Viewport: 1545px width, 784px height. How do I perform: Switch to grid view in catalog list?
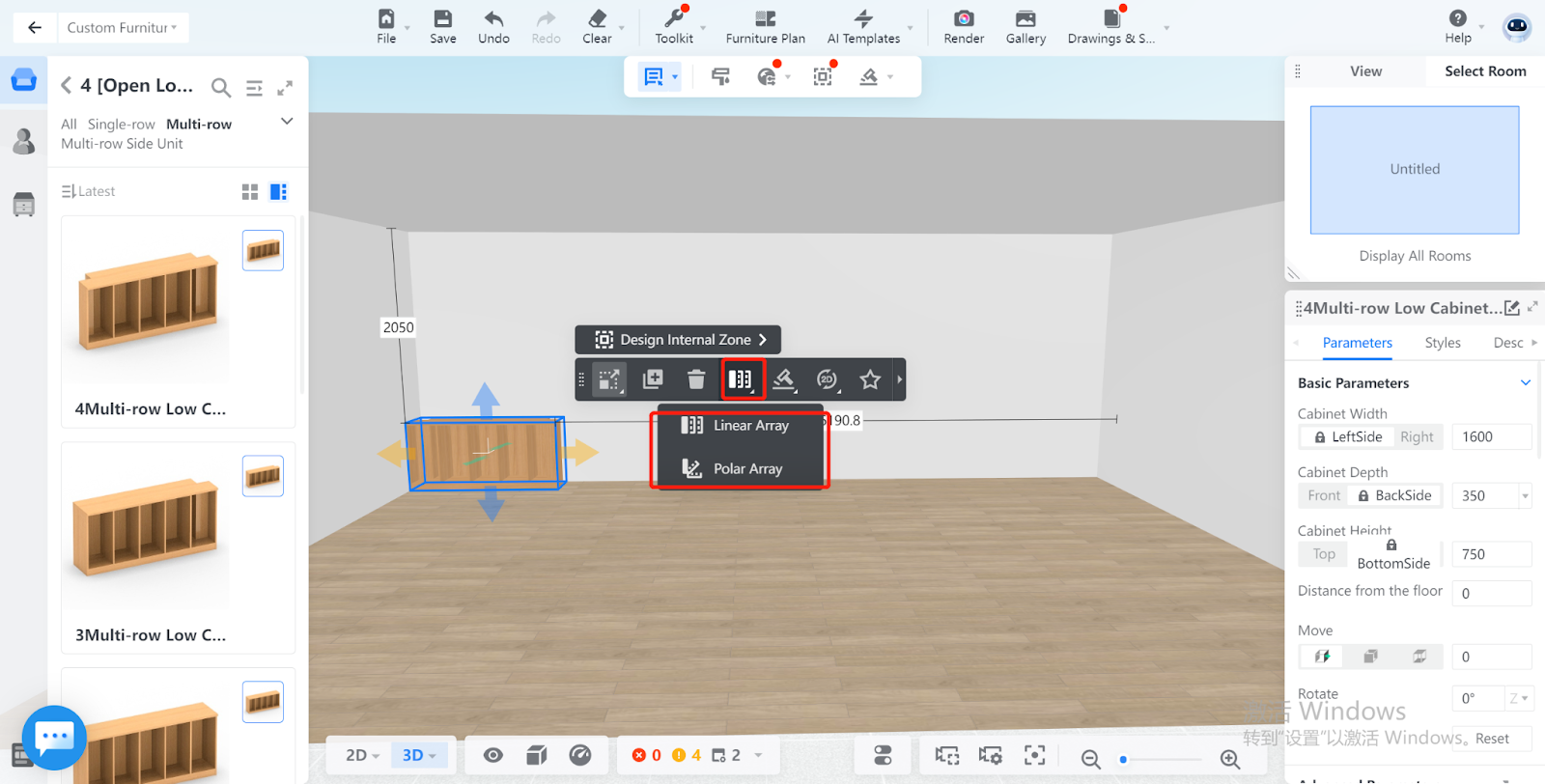coord(250,192)
